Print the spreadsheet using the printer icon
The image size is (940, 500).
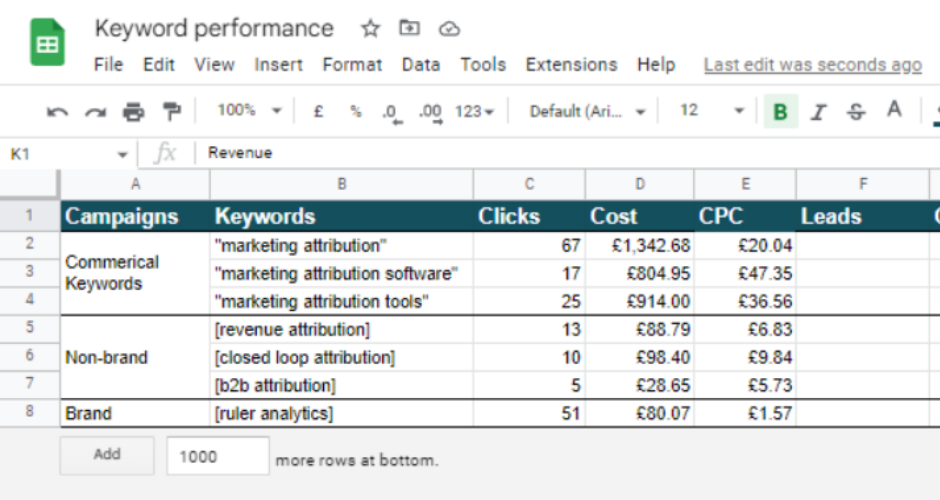[x=133, y=112]
